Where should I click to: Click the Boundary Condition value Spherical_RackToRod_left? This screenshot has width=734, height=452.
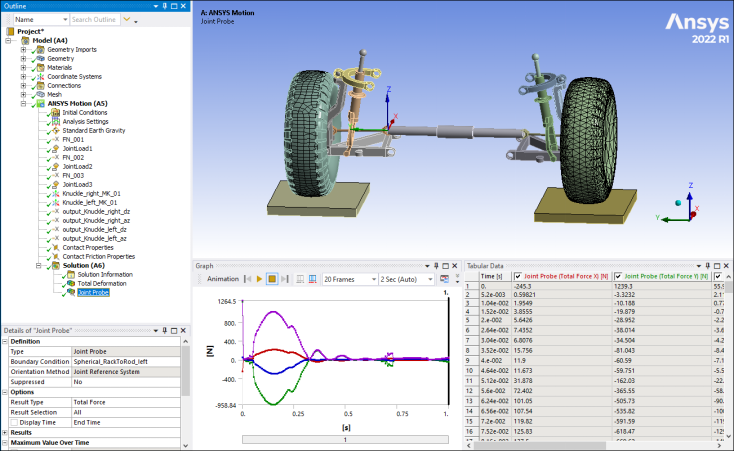click(126, 362)
